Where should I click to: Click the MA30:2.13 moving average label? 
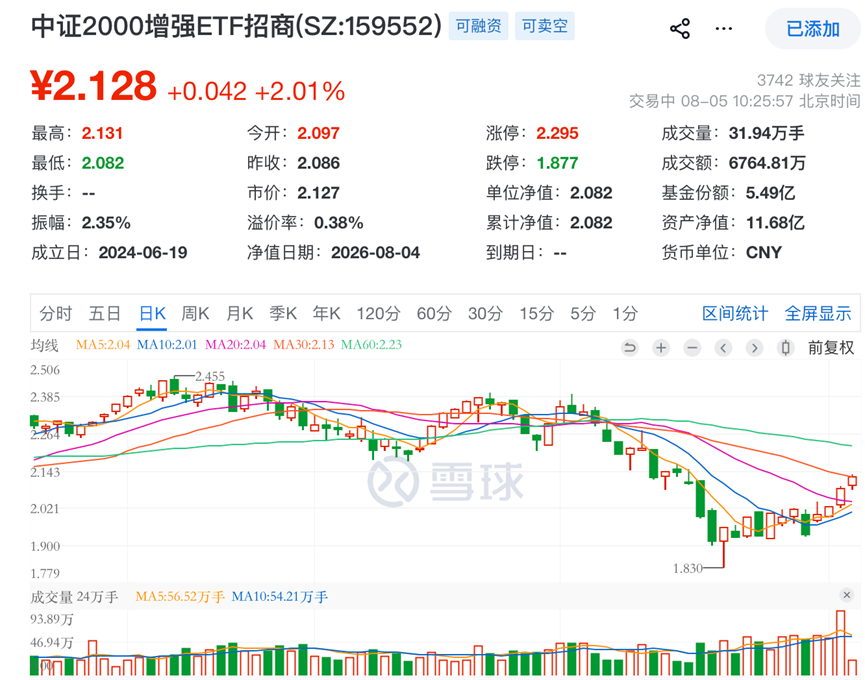pyautogui.click(x=304, y=345)
